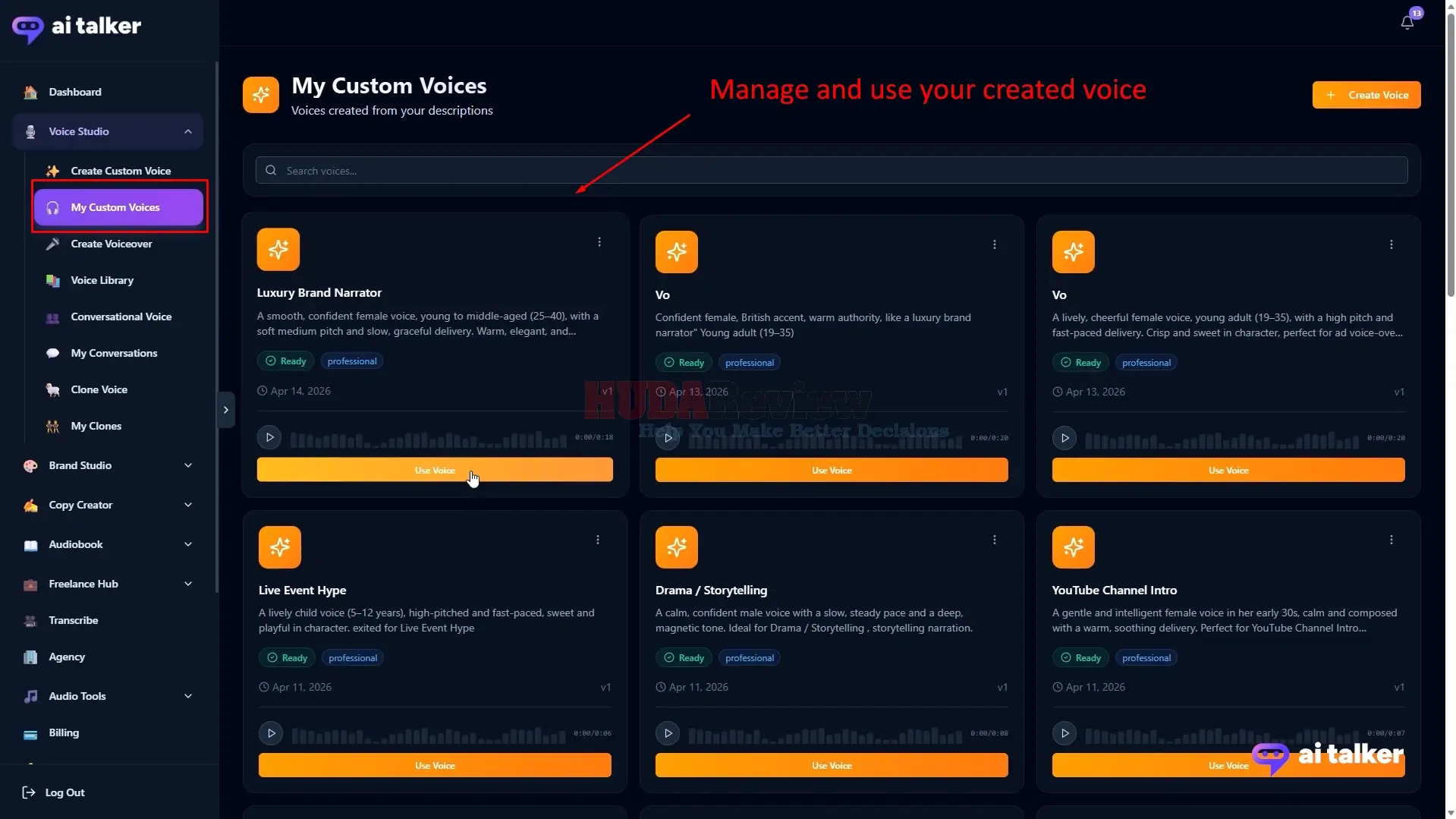Open the notifications bell icon
Image resolution: width=1456 pixels, height=819 pixels.
coord(1407,23)
